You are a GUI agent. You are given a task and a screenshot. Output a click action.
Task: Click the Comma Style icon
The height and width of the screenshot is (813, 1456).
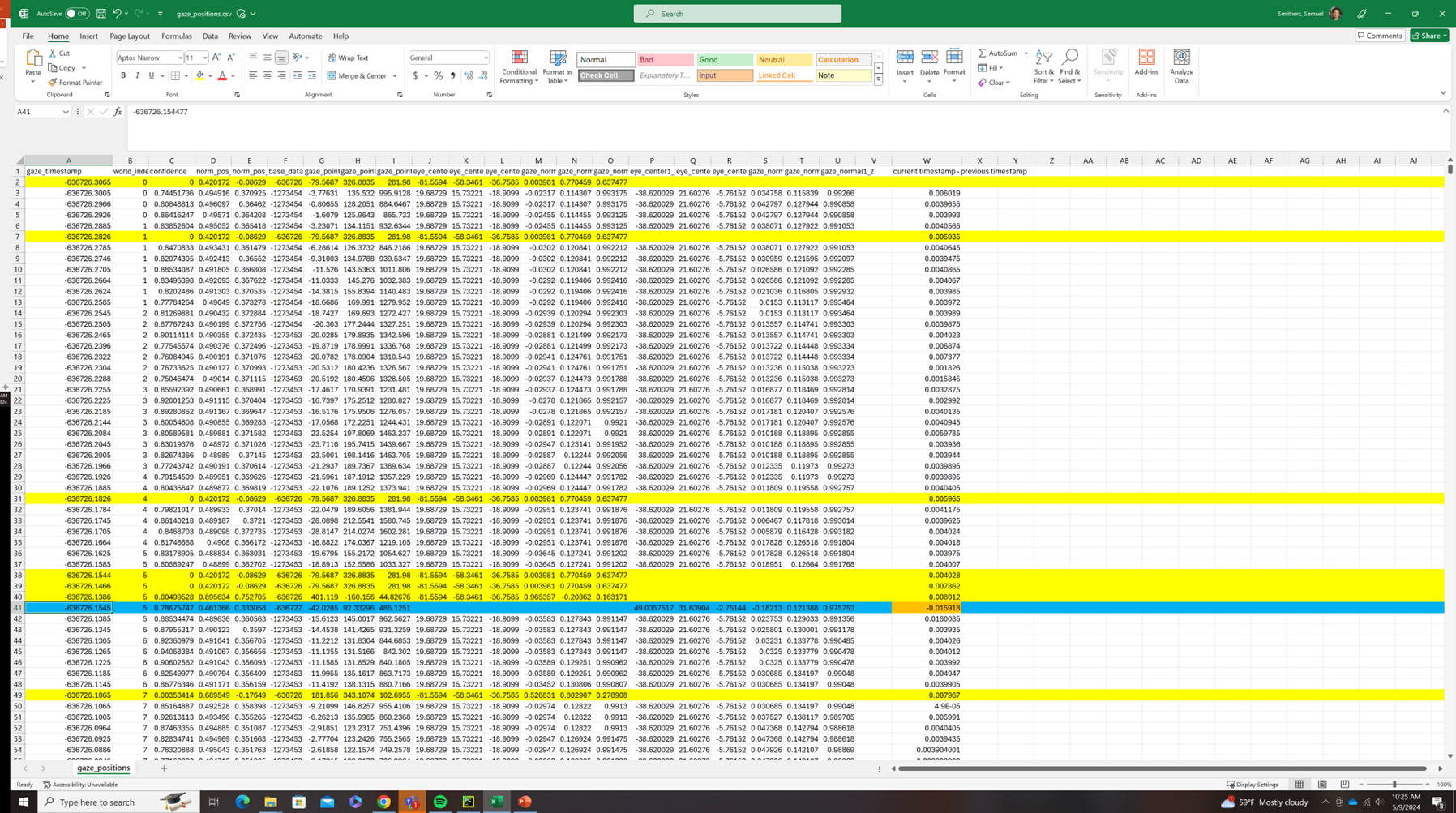(x=452, y=75)
